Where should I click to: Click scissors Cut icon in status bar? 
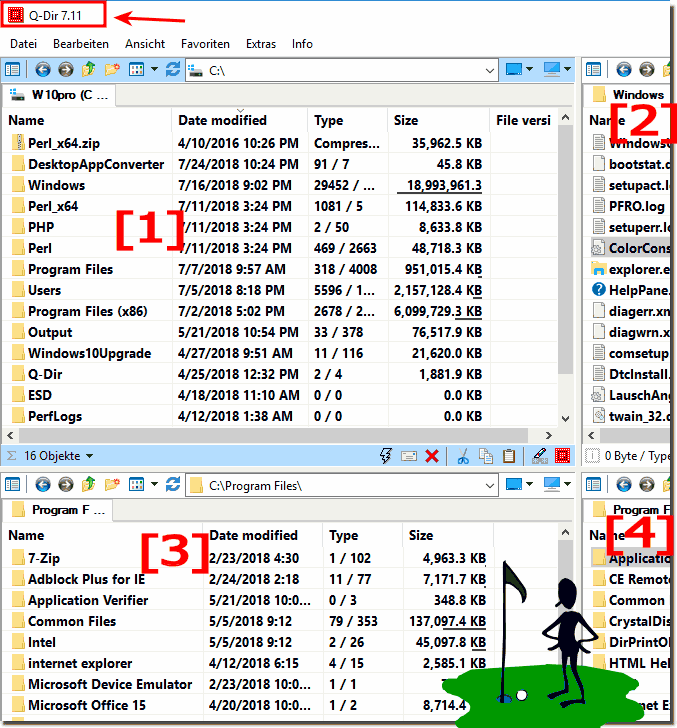pos(462,456)
